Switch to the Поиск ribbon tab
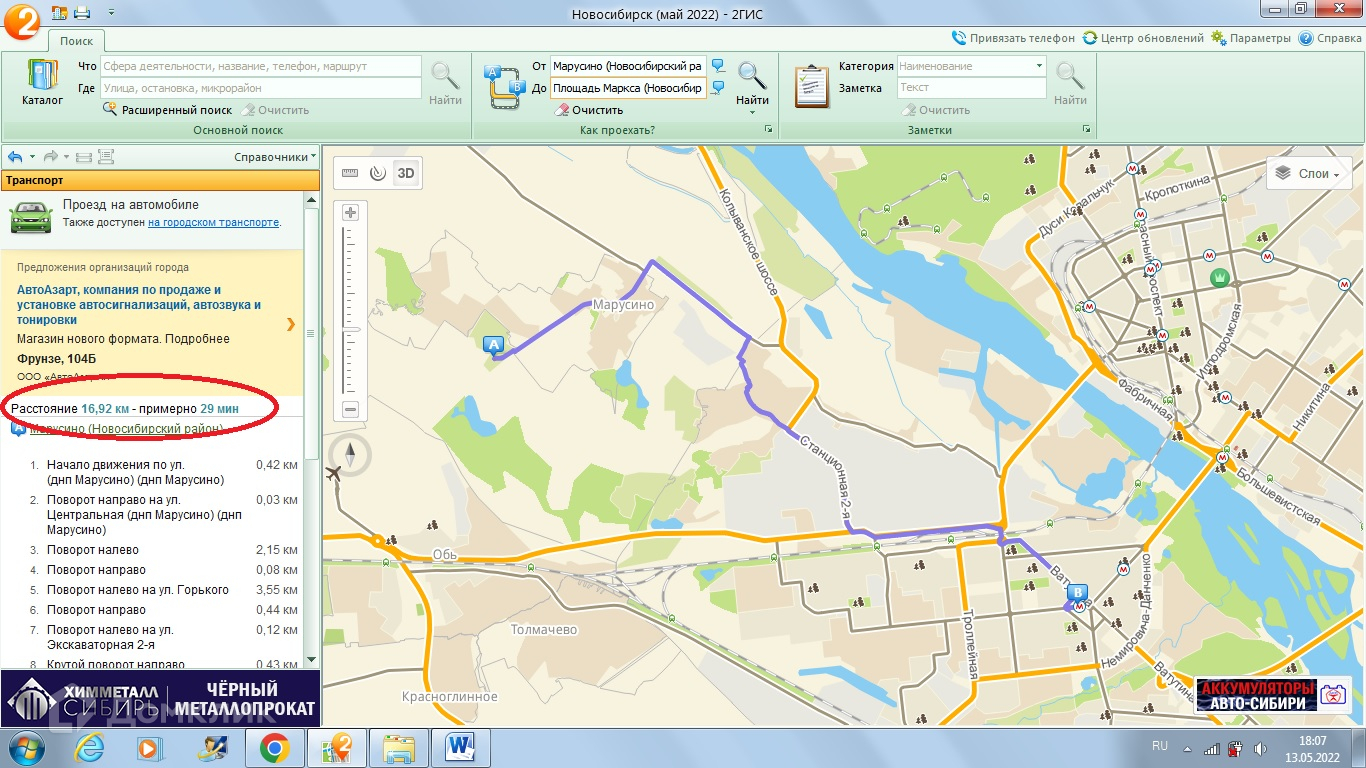1366x768 pixels. (x=76, y=41)
